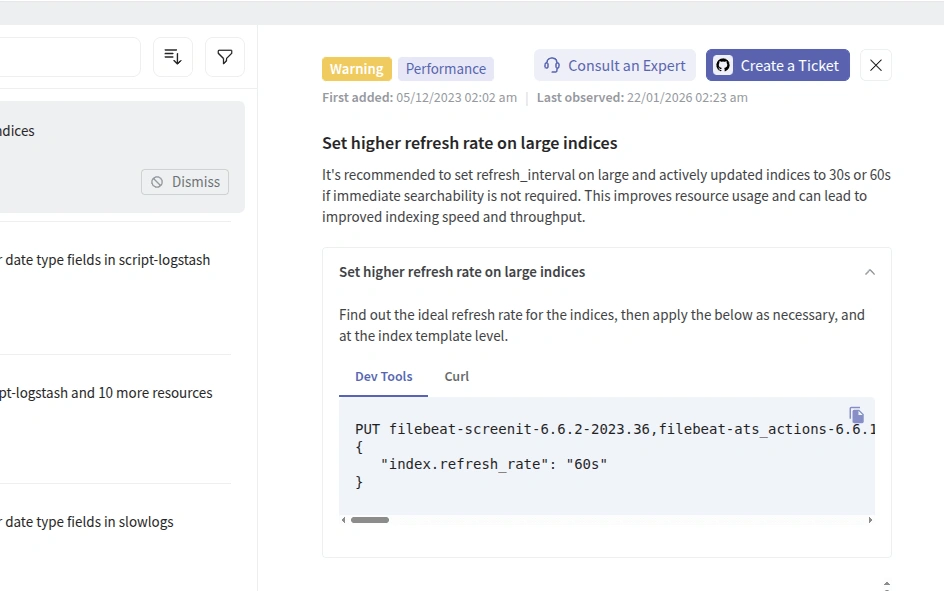Switch to the Curl tab
944x591 pixels.
pos(456,376)
